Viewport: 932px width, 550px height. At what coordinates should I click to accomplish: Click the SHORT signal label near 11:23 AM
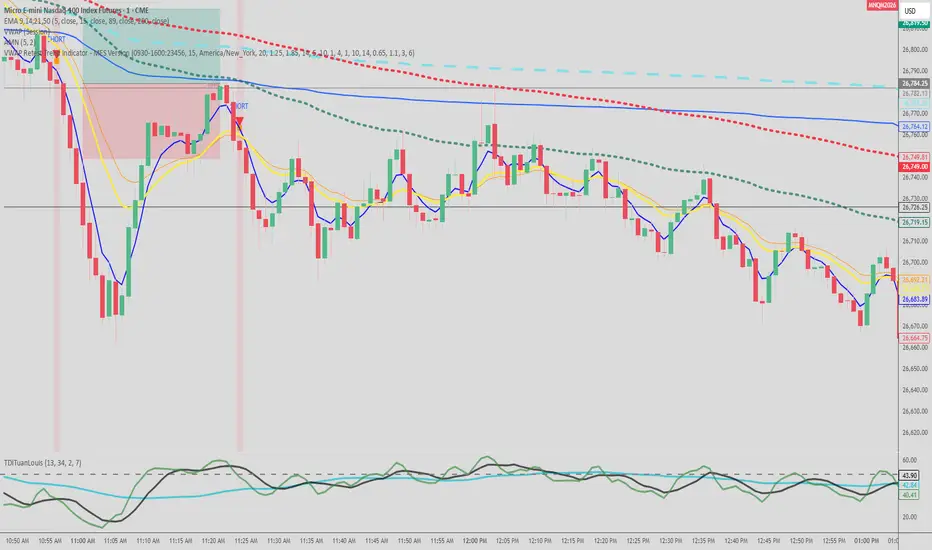click(x=241, y=106)
